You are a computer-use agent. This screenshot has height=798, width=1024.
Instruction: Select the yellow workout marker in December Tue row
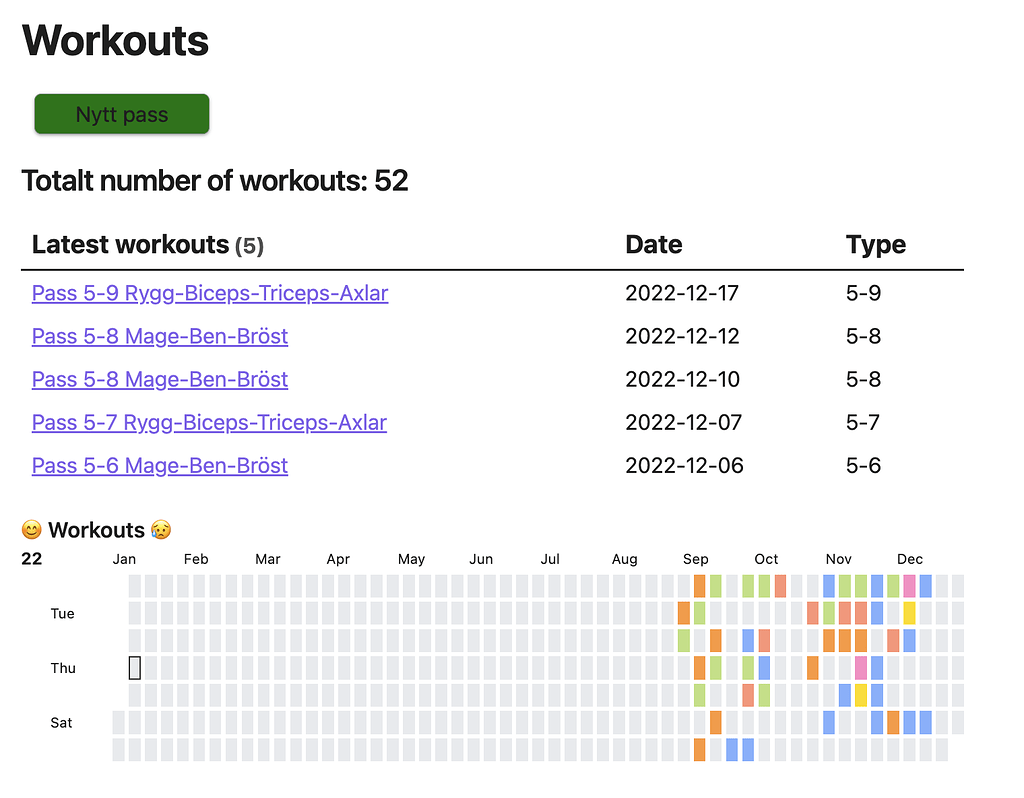(x=909, y=612)
